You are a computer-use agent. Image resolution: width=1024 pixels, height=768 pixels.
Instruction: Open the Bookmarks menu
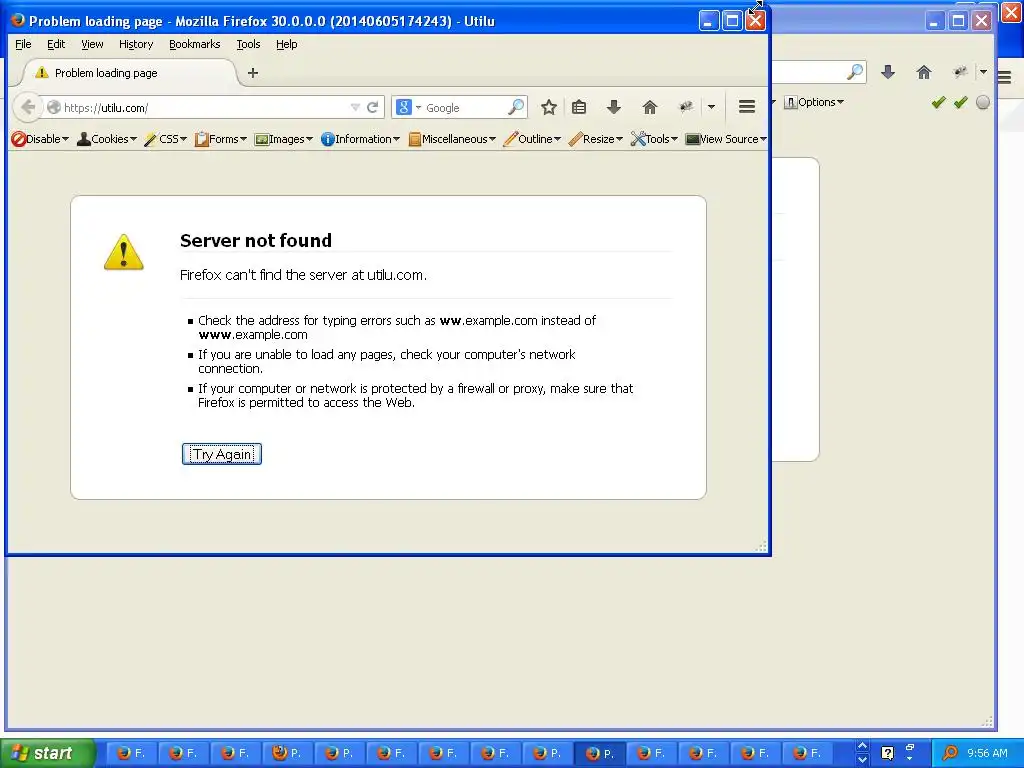click(x=195, y=44)
